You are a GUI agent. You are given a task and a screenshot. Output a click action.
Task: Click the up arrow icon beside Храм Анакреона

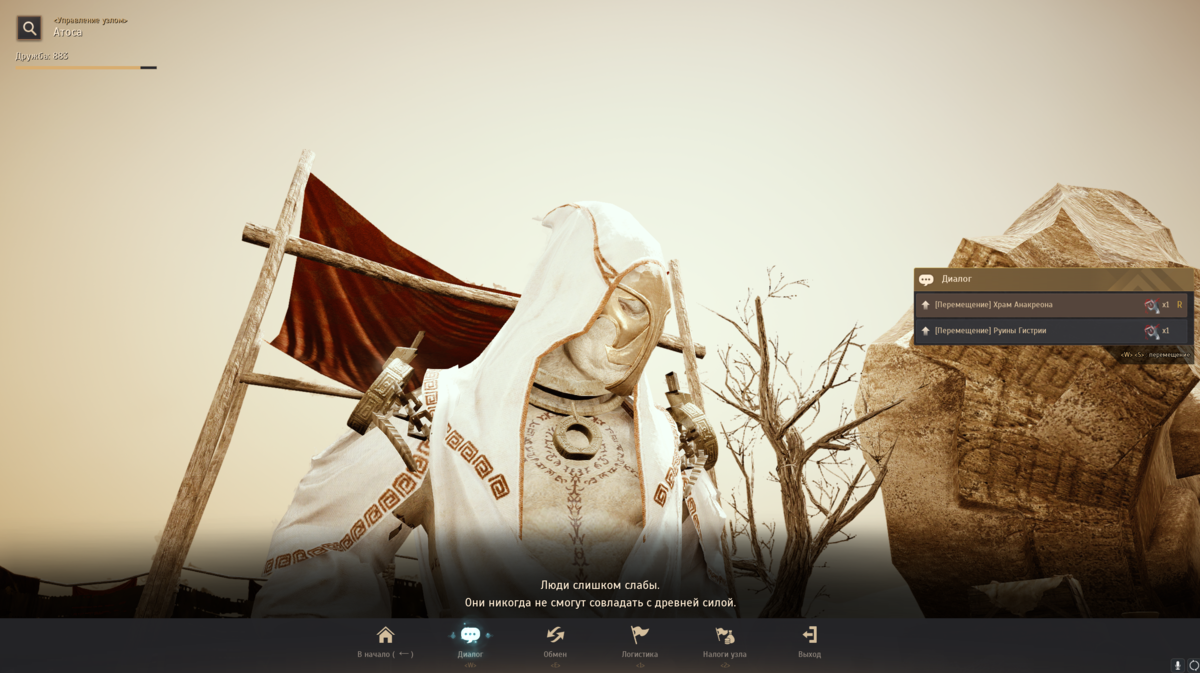coord(926,305)
